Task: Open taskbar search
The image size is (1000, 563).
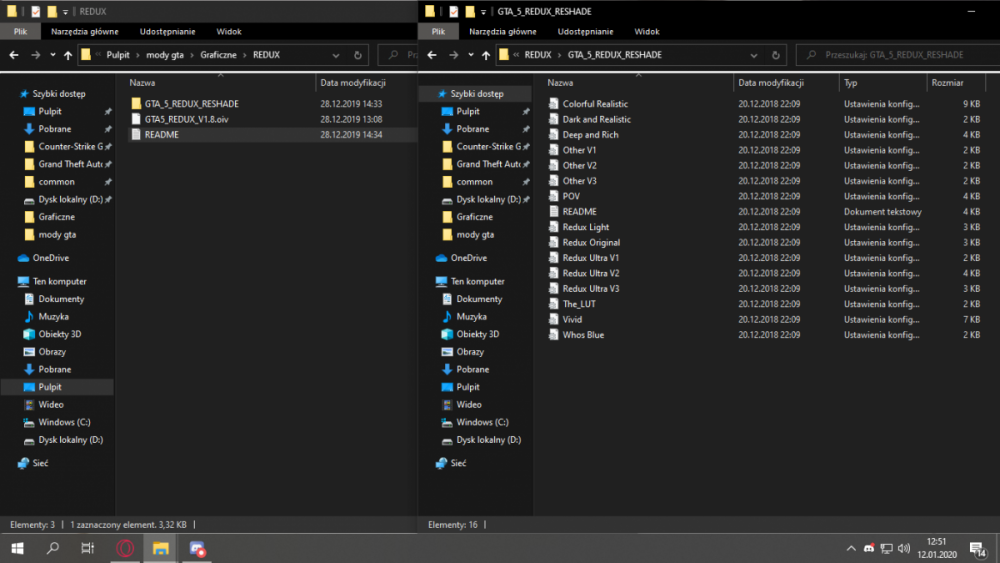Action: (x=53, y=548)
